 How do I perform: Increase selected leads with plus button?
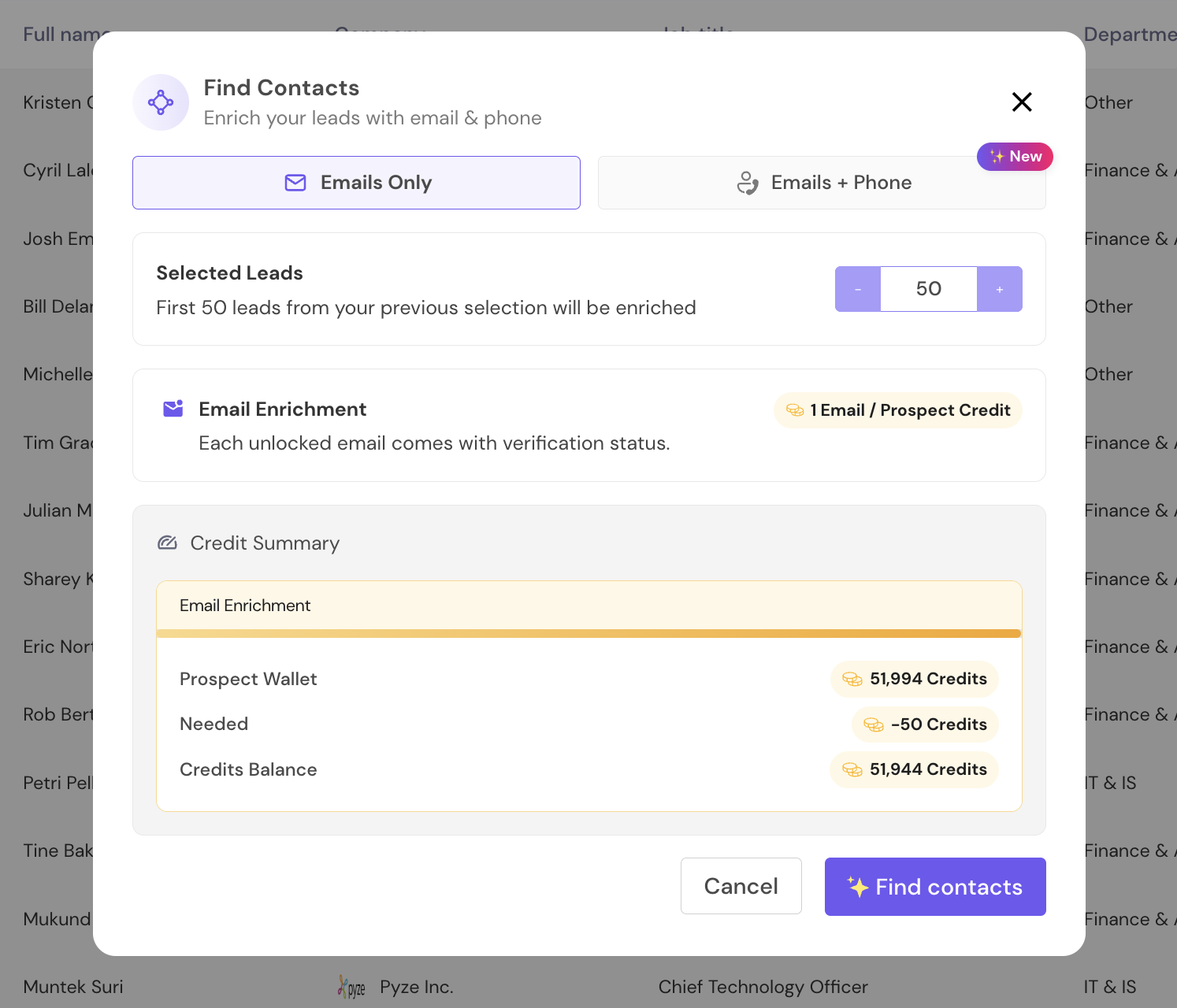pyautogui.click(x=1000, y=289)
